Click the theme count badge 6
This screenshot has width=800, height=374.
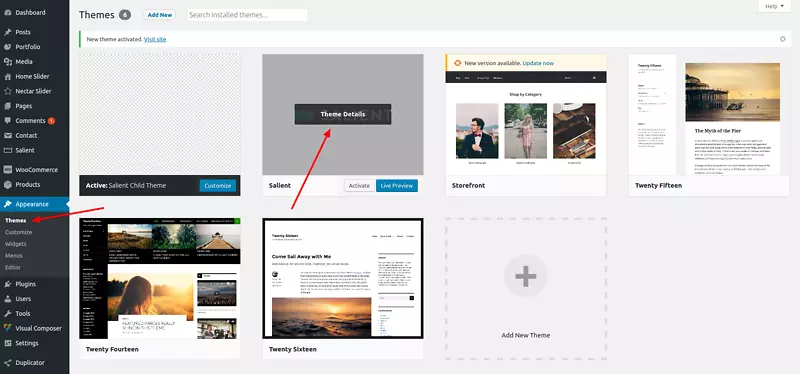125,15
